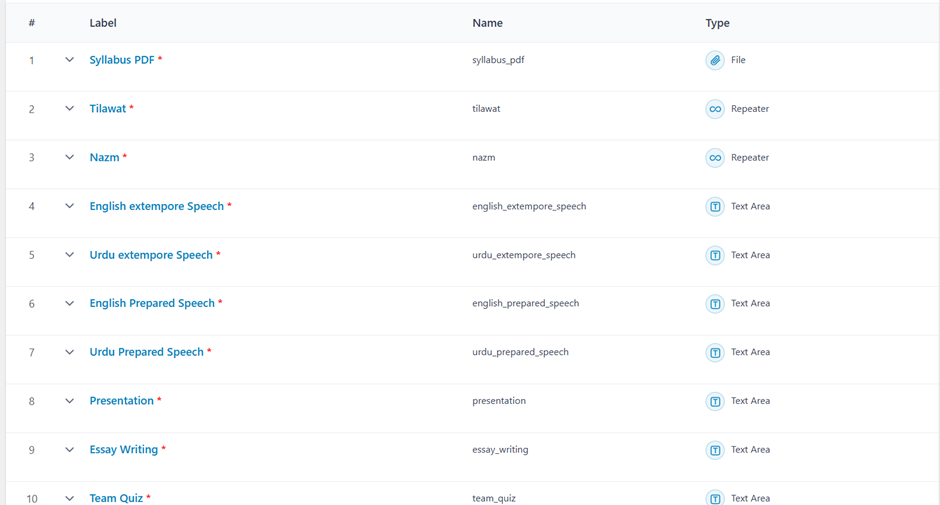Expand the Team Quiz field chevron
The image size is (940, 505).
[69, 497]
